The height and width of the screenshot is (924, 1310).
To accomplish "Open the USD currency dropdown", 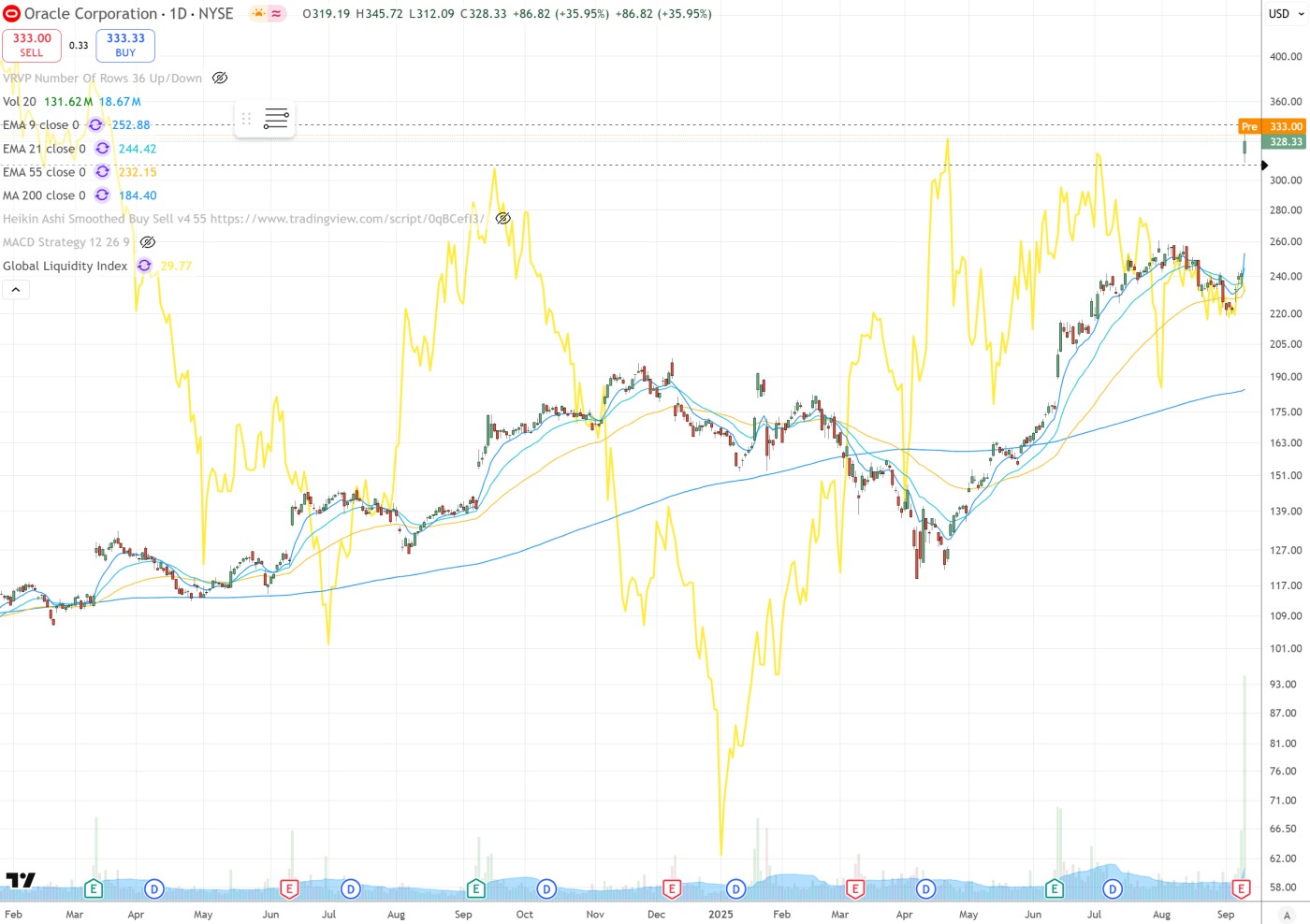I will [1285, 14].
